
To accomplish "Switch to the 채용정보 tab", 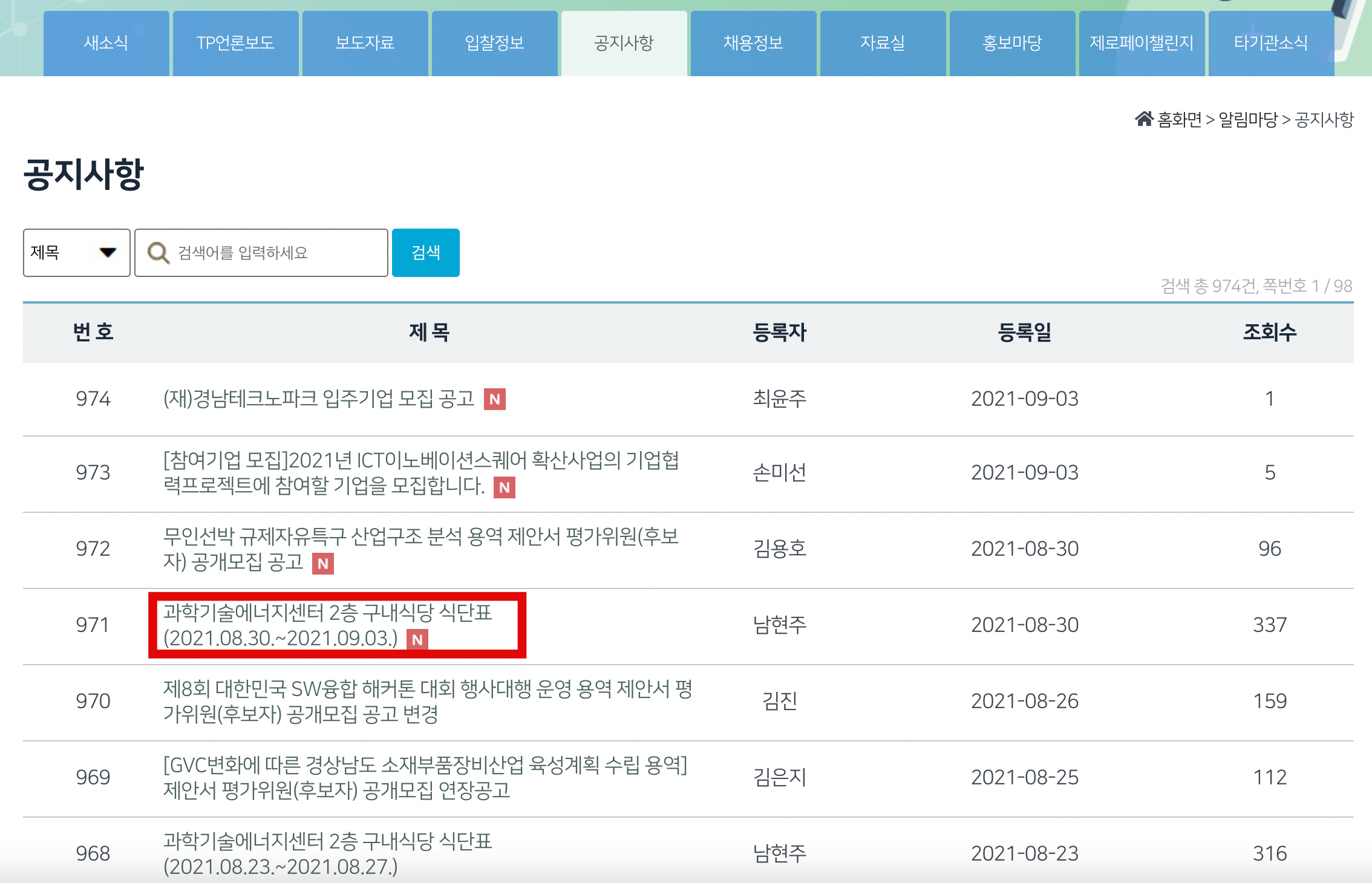I will pos(753,43).
